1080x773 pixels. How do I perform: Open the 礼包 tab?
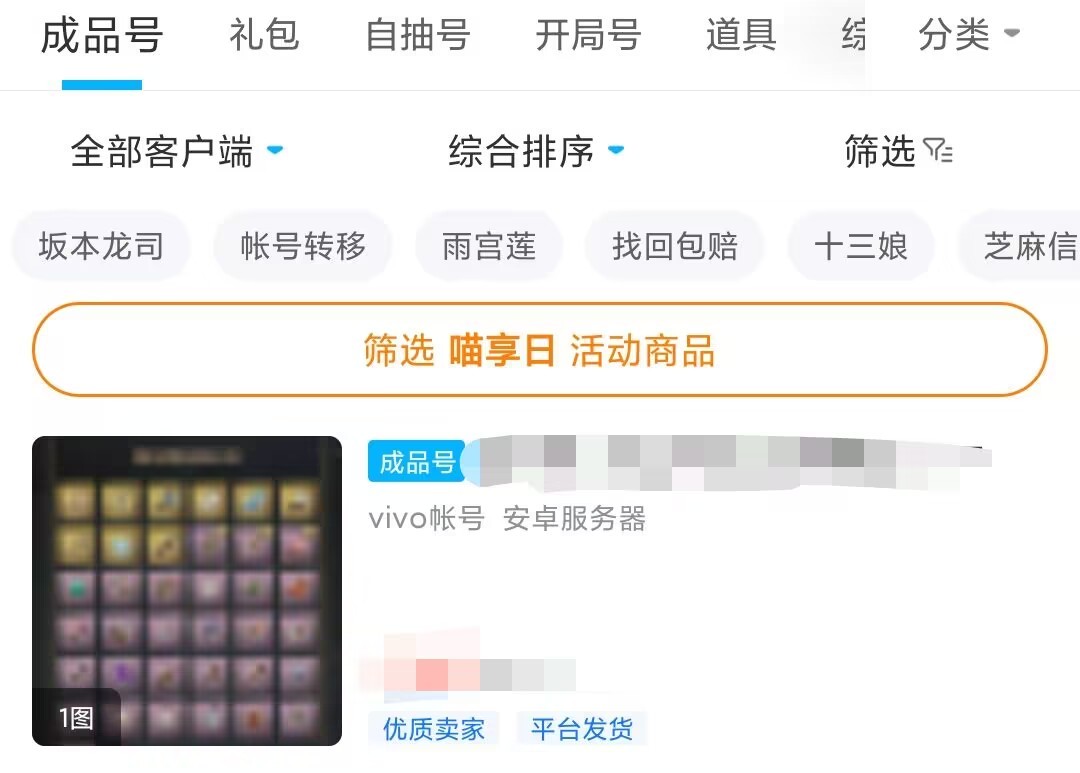point(264,35)
